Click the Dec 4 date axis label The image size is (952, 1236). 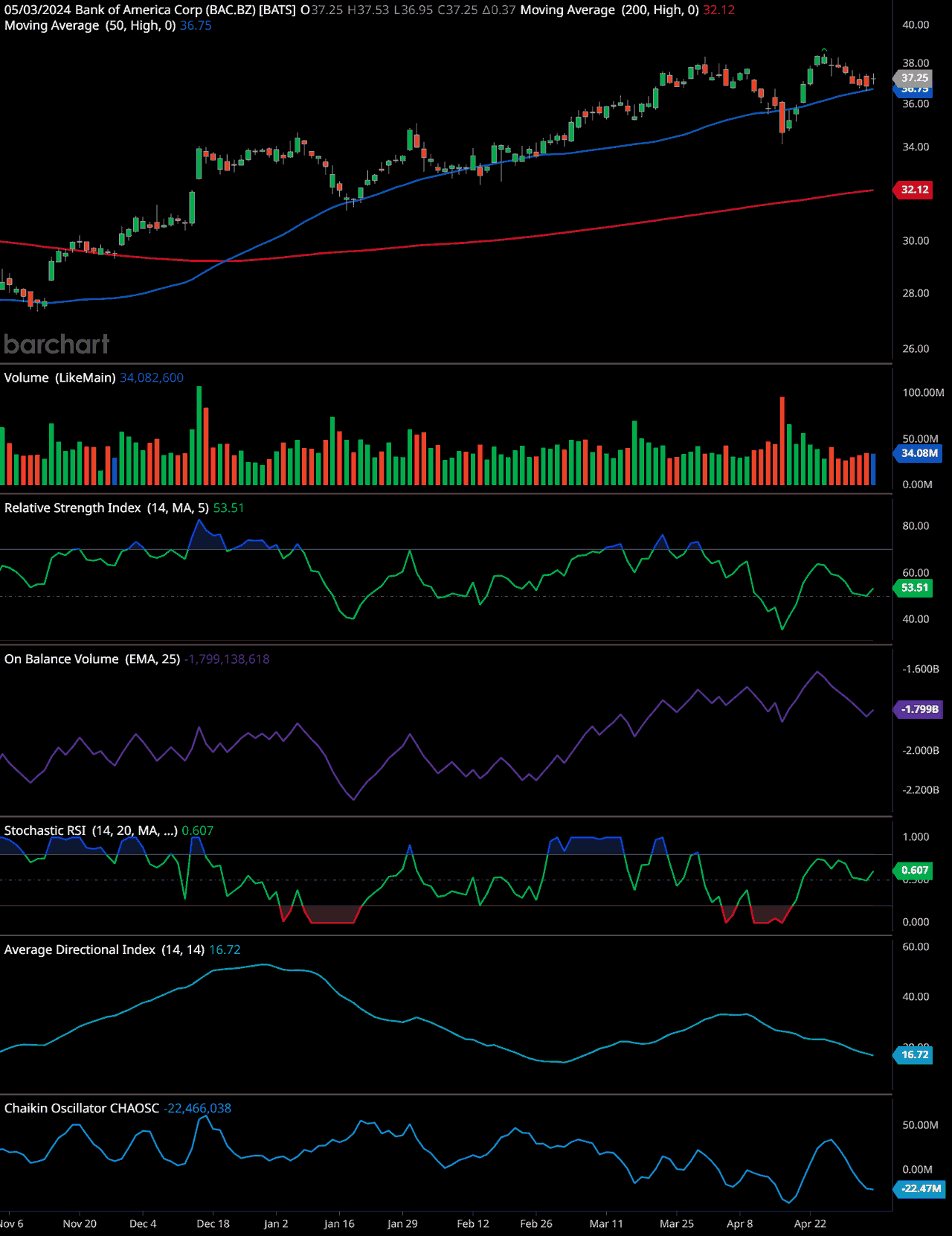143,1224
